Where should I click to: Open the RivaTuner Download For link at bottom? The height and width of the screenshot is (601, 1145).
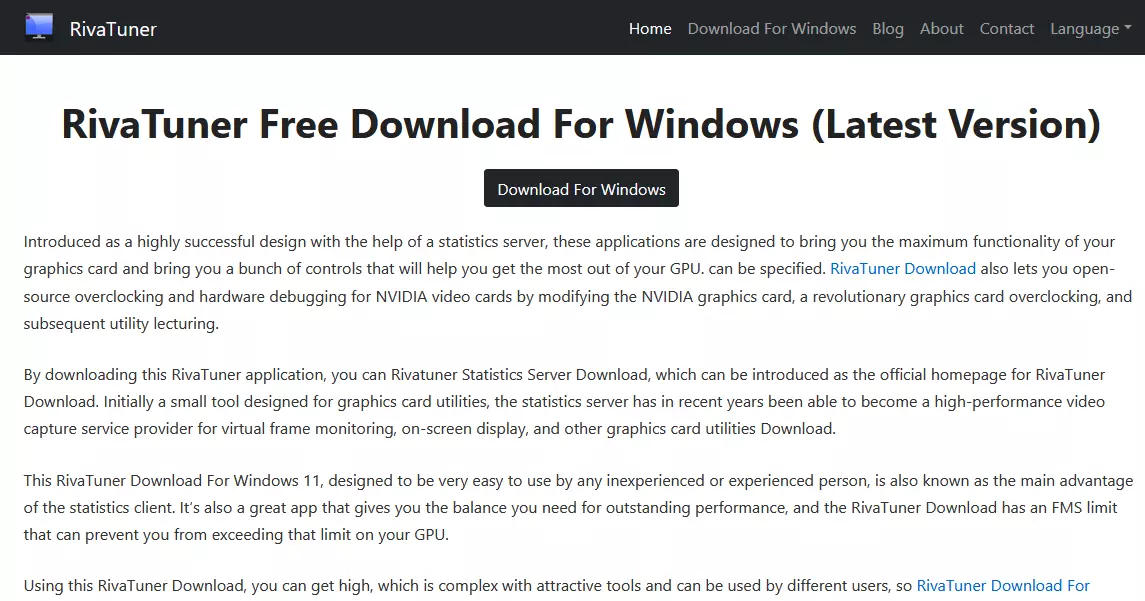1003,586
